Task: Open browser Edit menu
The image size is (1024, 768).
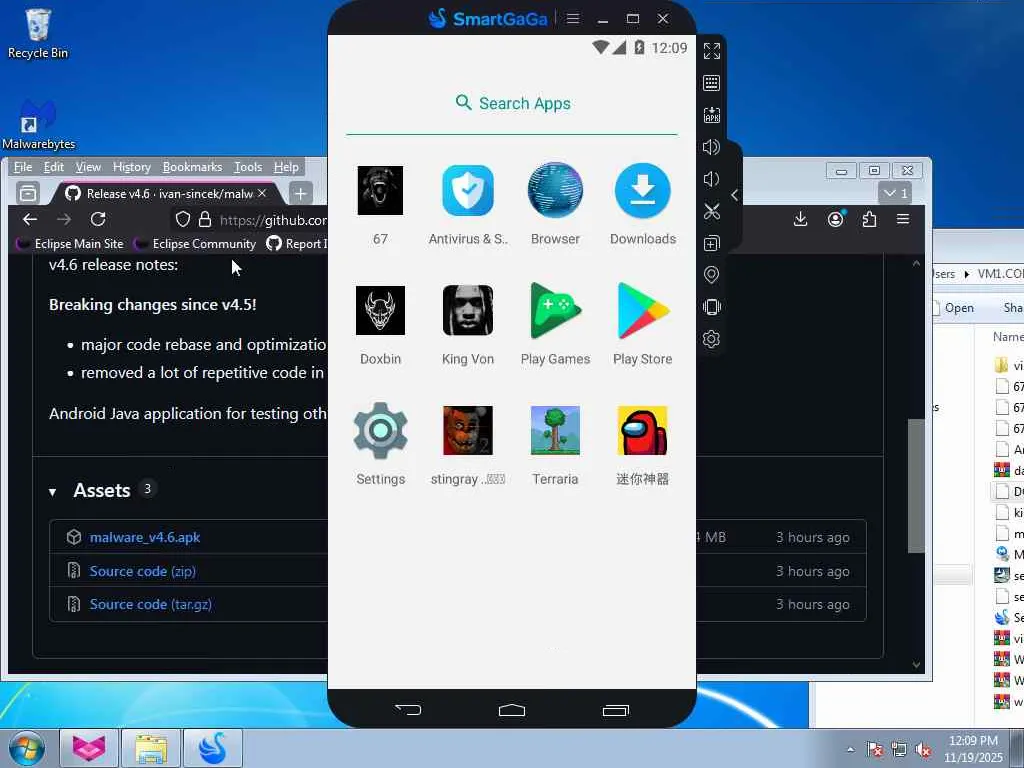Action: [x=54, y=167]
